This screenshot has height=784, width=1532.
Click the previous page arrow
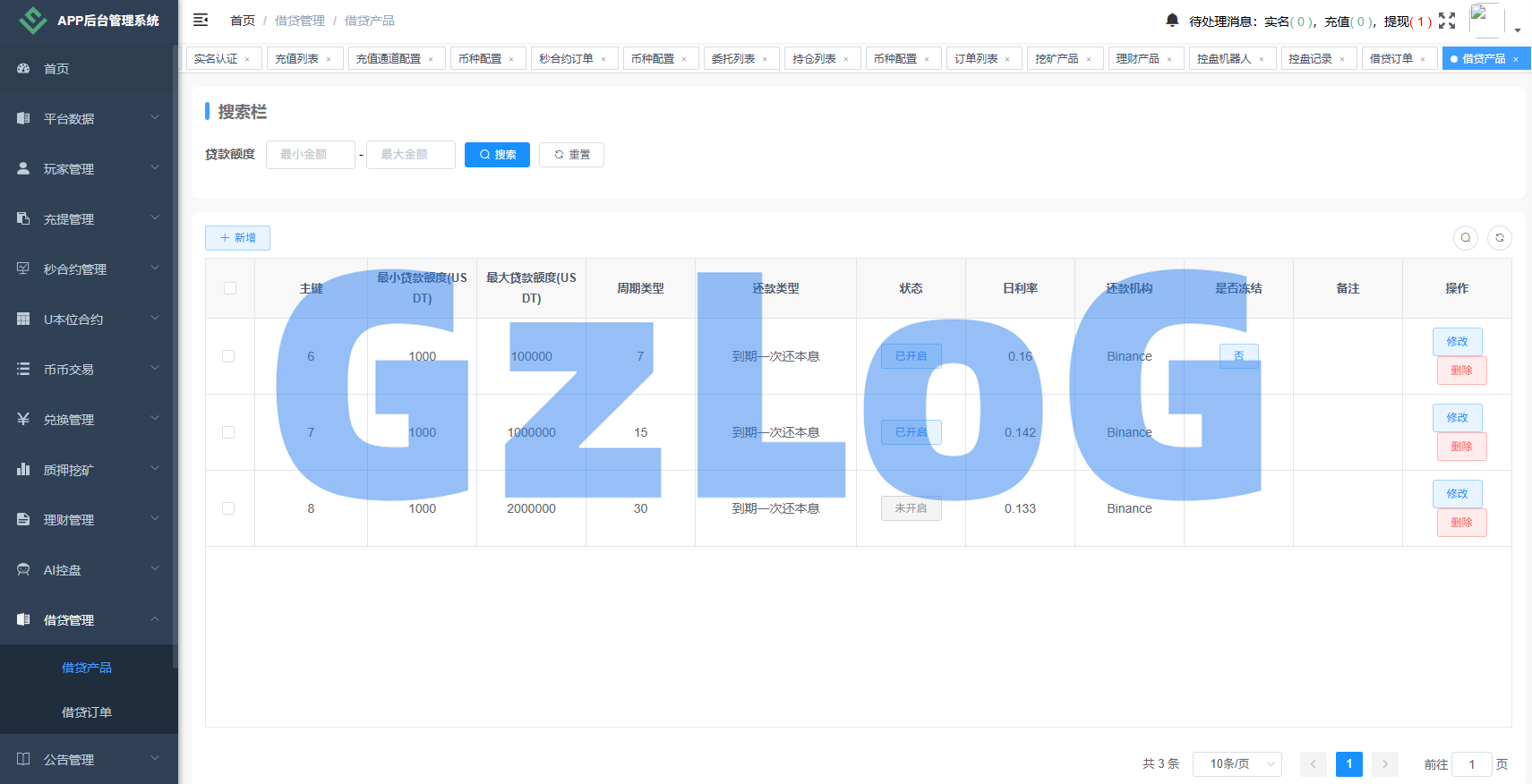click(x=1314, y=764)
